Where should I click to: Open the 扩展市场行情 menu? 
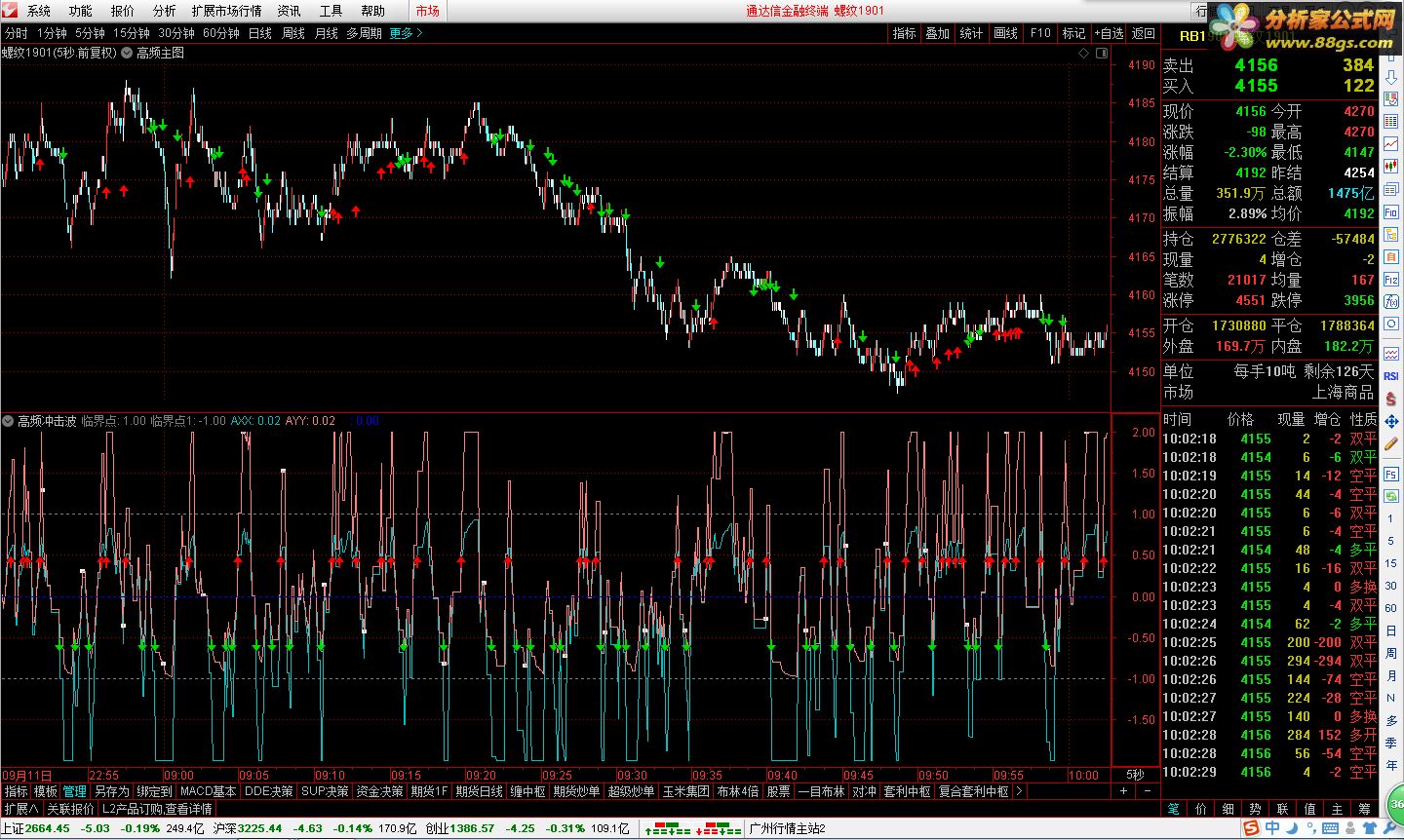tap(226, 11)
